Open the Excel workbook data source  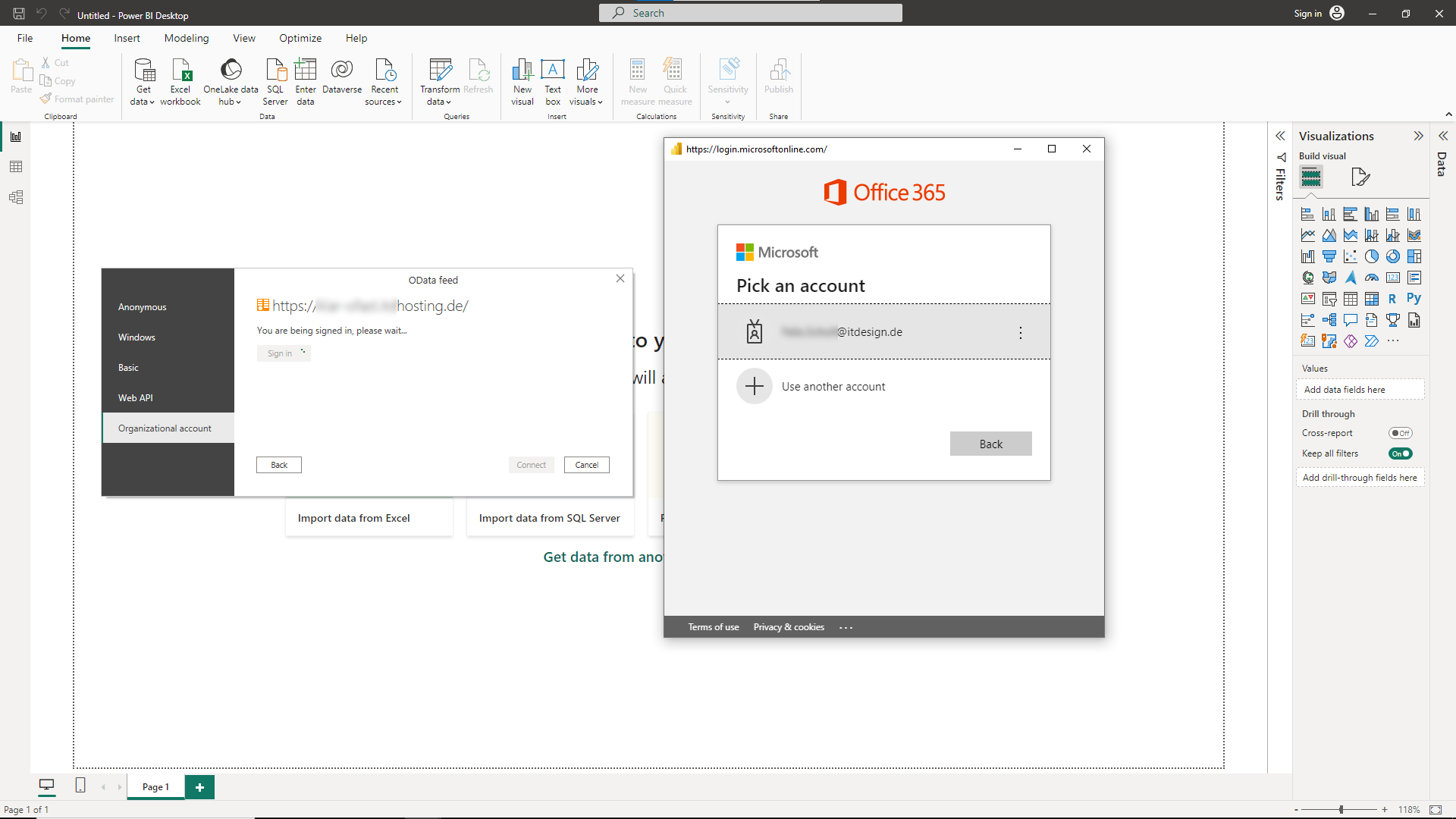[180, 82]
